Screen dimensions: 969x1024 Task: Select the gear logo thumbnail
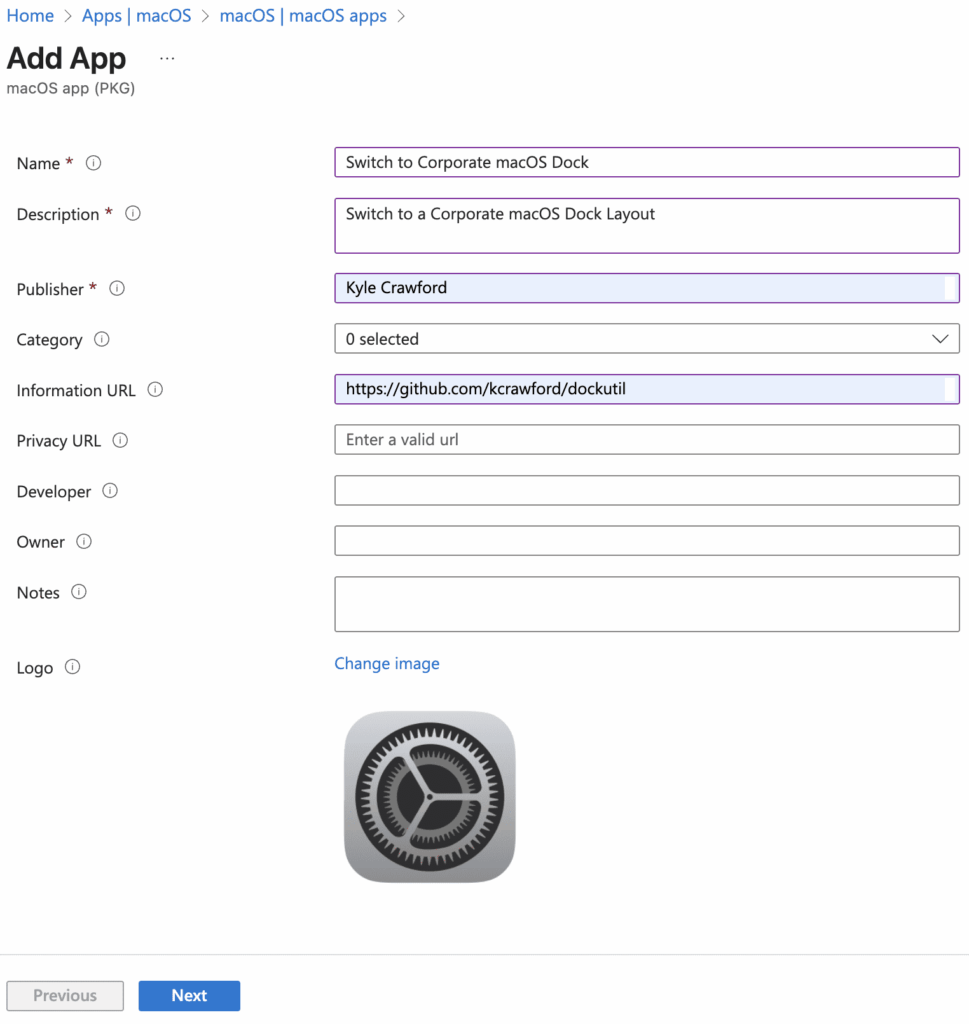(x=429, y=797)
